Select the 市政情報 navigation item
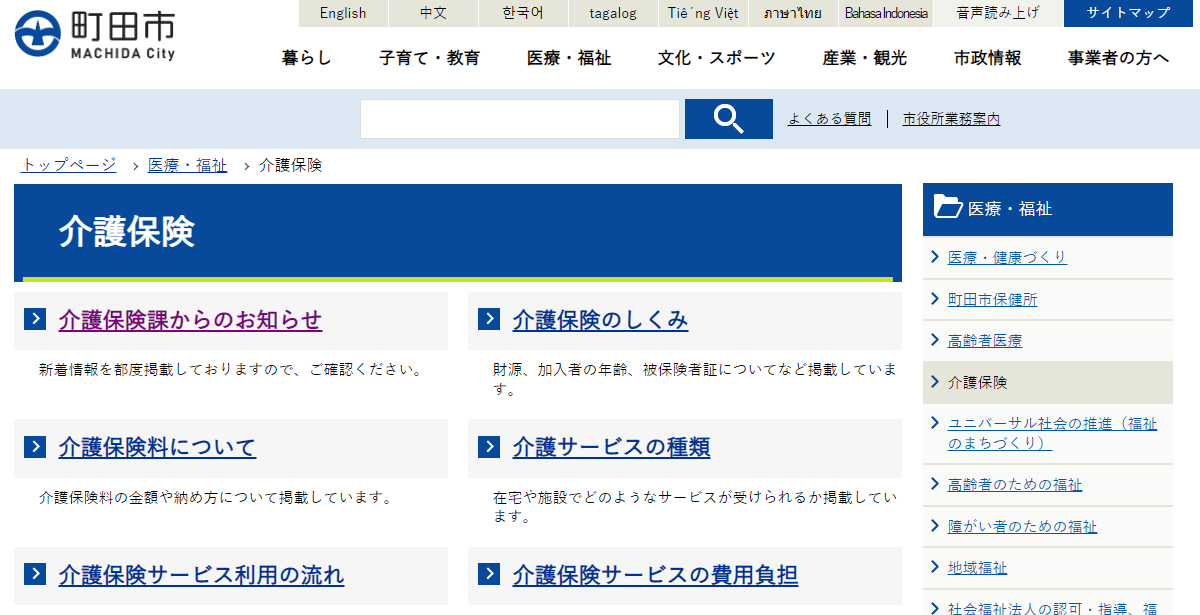Image resolution: width=1200 pixels, height=615 pixels. point(987,58)
